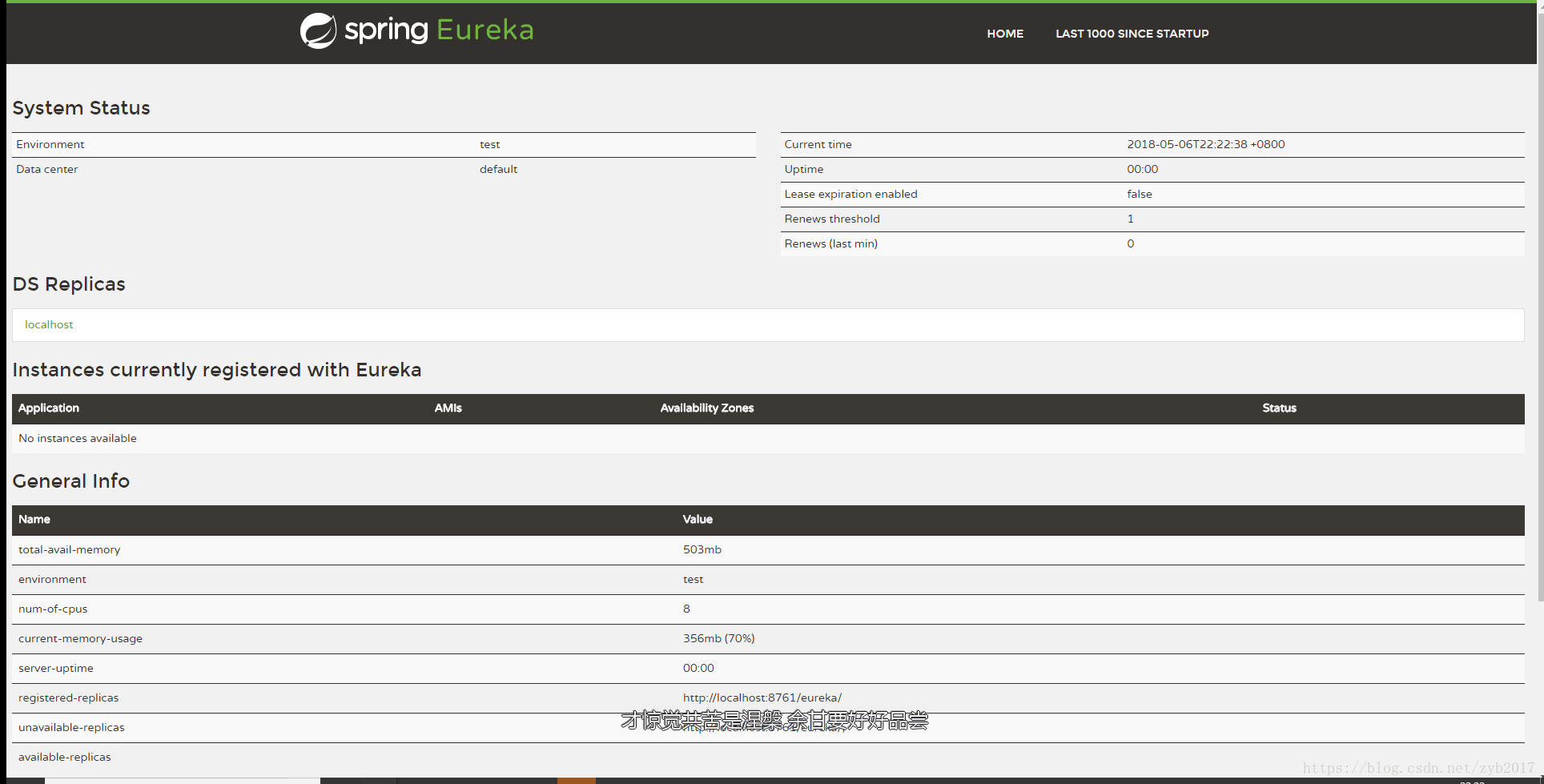Image resolution: width=1544 pixels, height=784 pixels.
Task: Click Instances currently registered with Eureka heading
Action: pos(216,370)
